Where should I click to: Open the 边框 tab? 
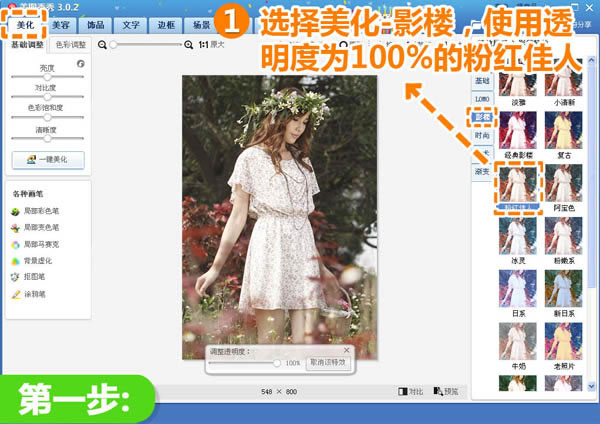tap(166, 25)
